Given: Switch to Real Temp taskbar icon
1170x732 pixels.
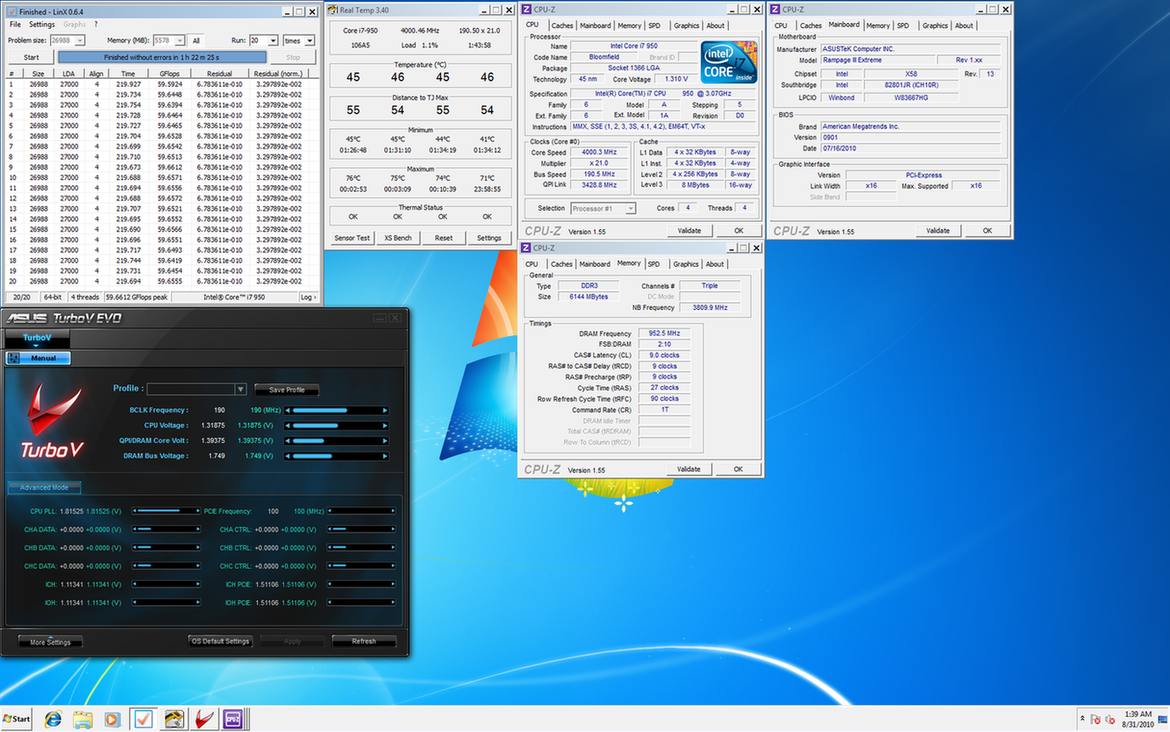Looking at the screenshot, I should point(174,719).
